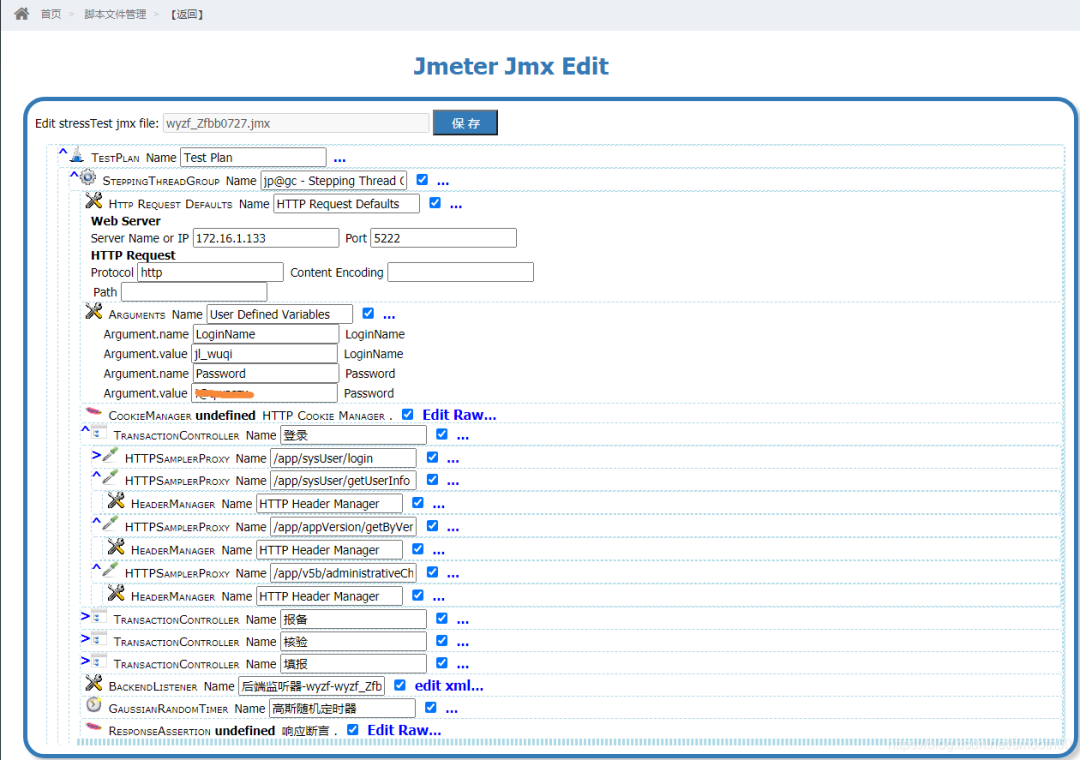Click the ellipsis next to Test Plan name

tap(340, 158)
